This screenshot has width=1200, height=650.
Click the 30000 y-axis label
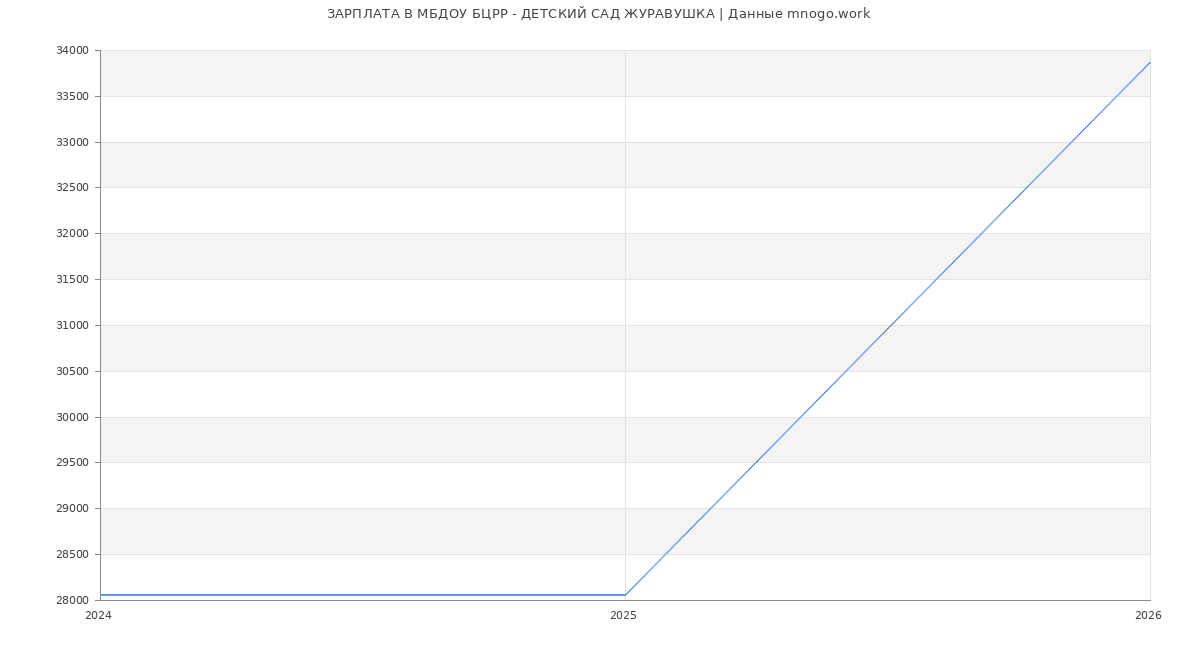pos(74,418)
